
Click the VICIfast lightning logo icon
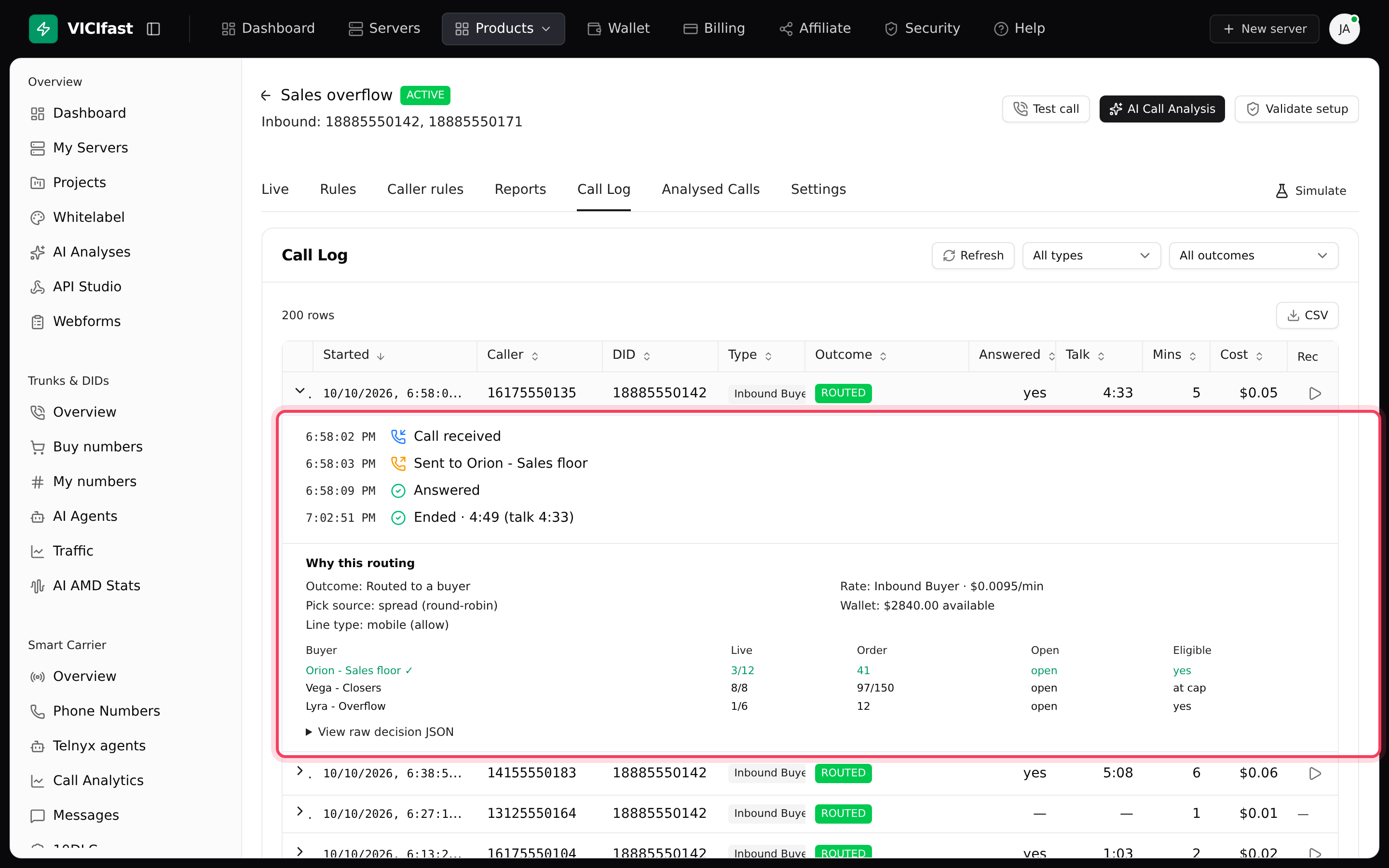click(x=43, y=28)
